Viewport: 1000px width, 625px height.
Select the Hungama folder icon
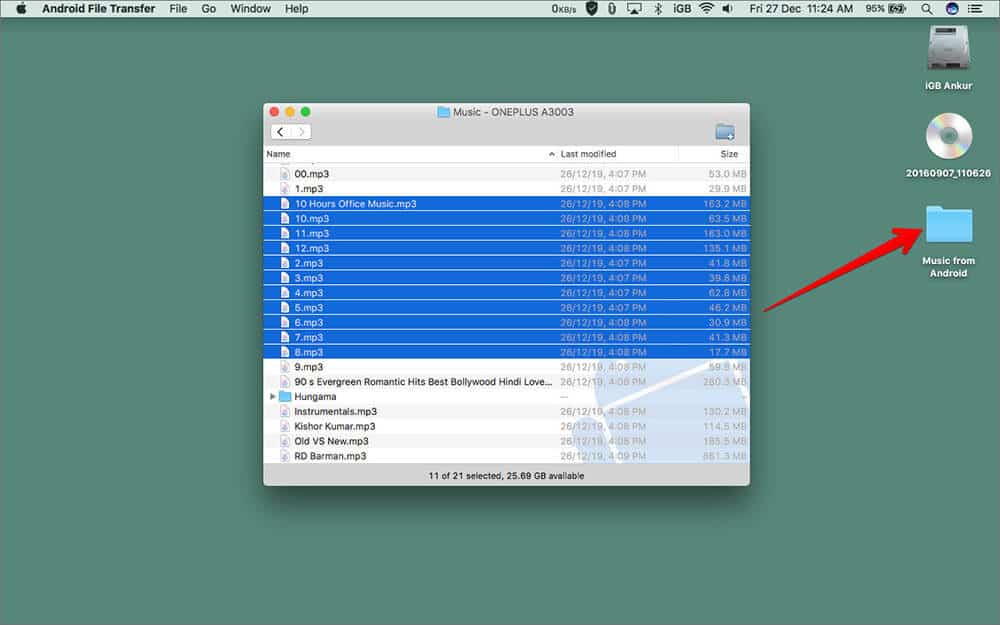pos(285,397)
